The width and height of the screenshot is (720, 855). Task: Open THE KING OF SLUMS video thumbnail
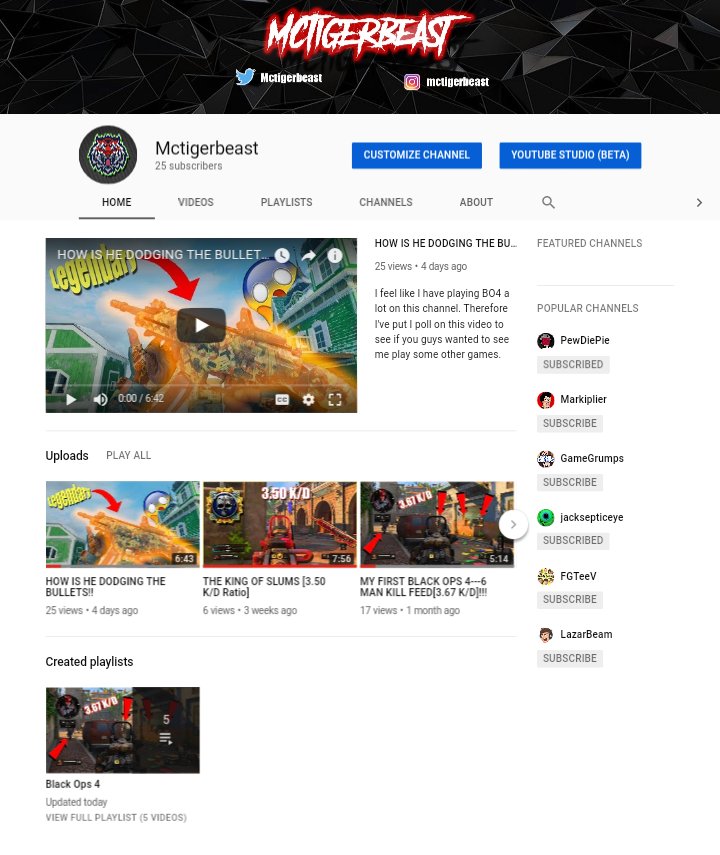tap(280, 524)
